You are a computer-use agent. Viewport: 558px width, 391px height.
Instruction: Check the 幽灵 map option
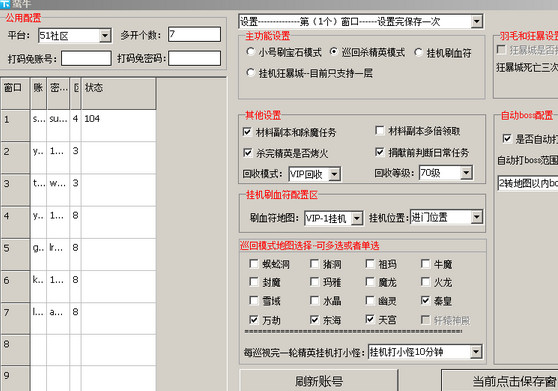(370, 301)
